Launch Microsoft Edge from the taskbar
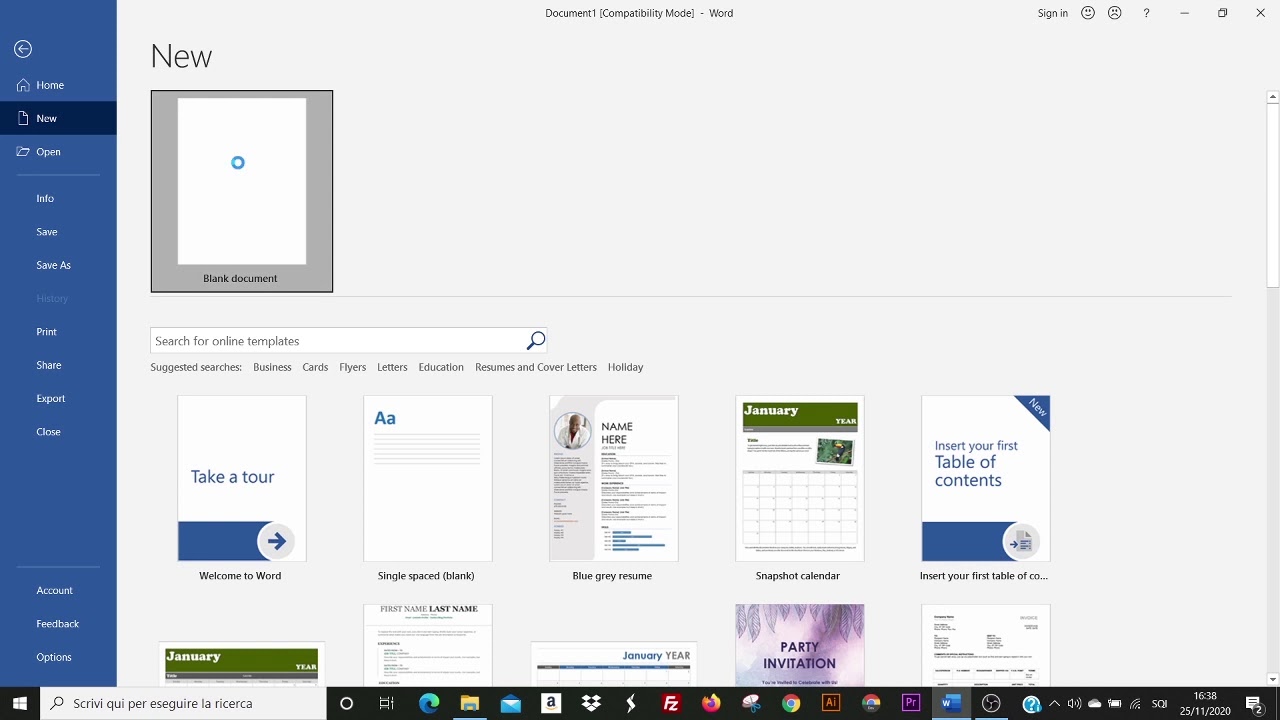Screen dimensions: 1280x720 [x=429, y=703]
